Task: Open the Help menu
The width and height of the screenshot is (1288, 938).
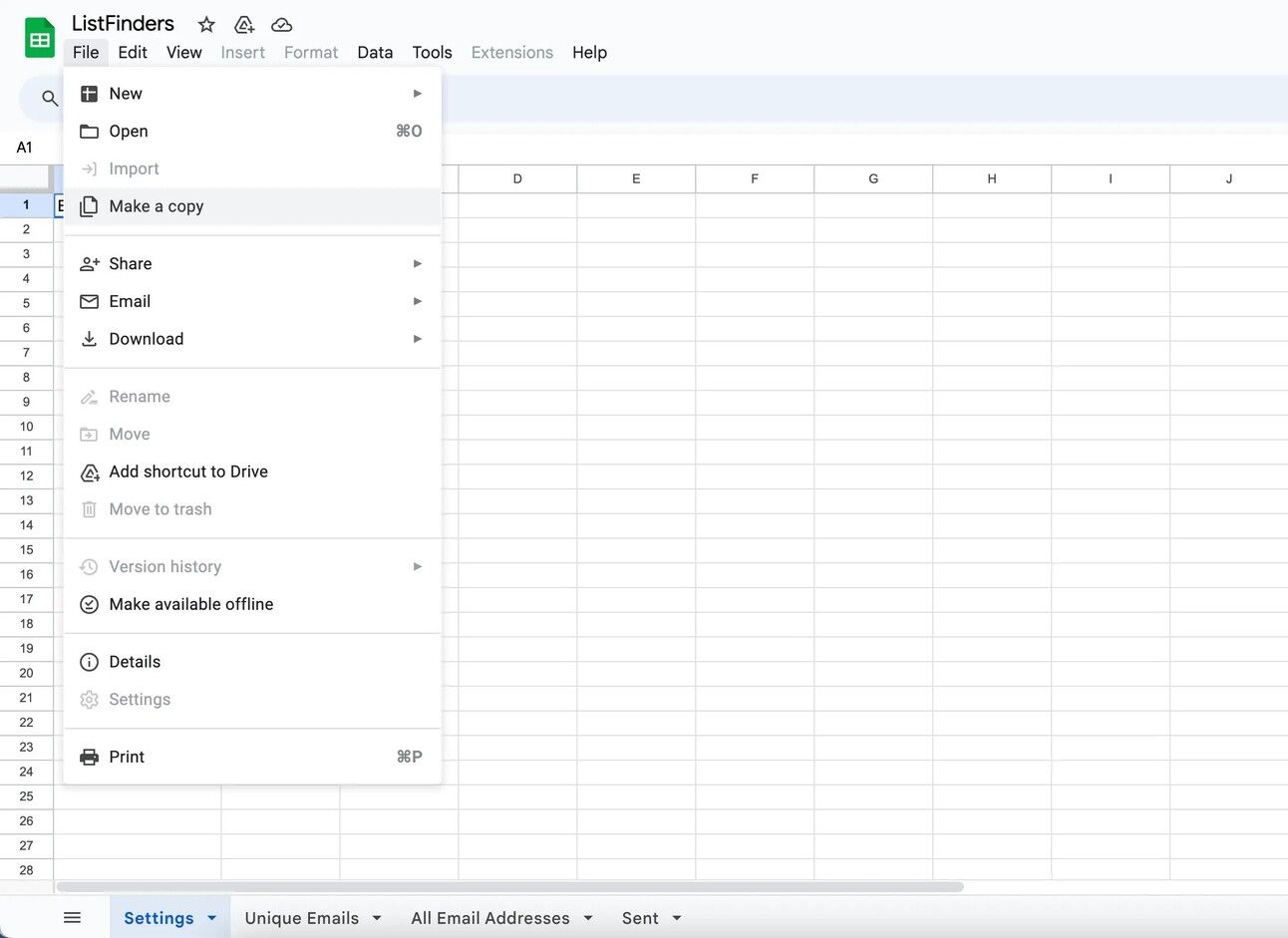Action: tap(589, 53)
